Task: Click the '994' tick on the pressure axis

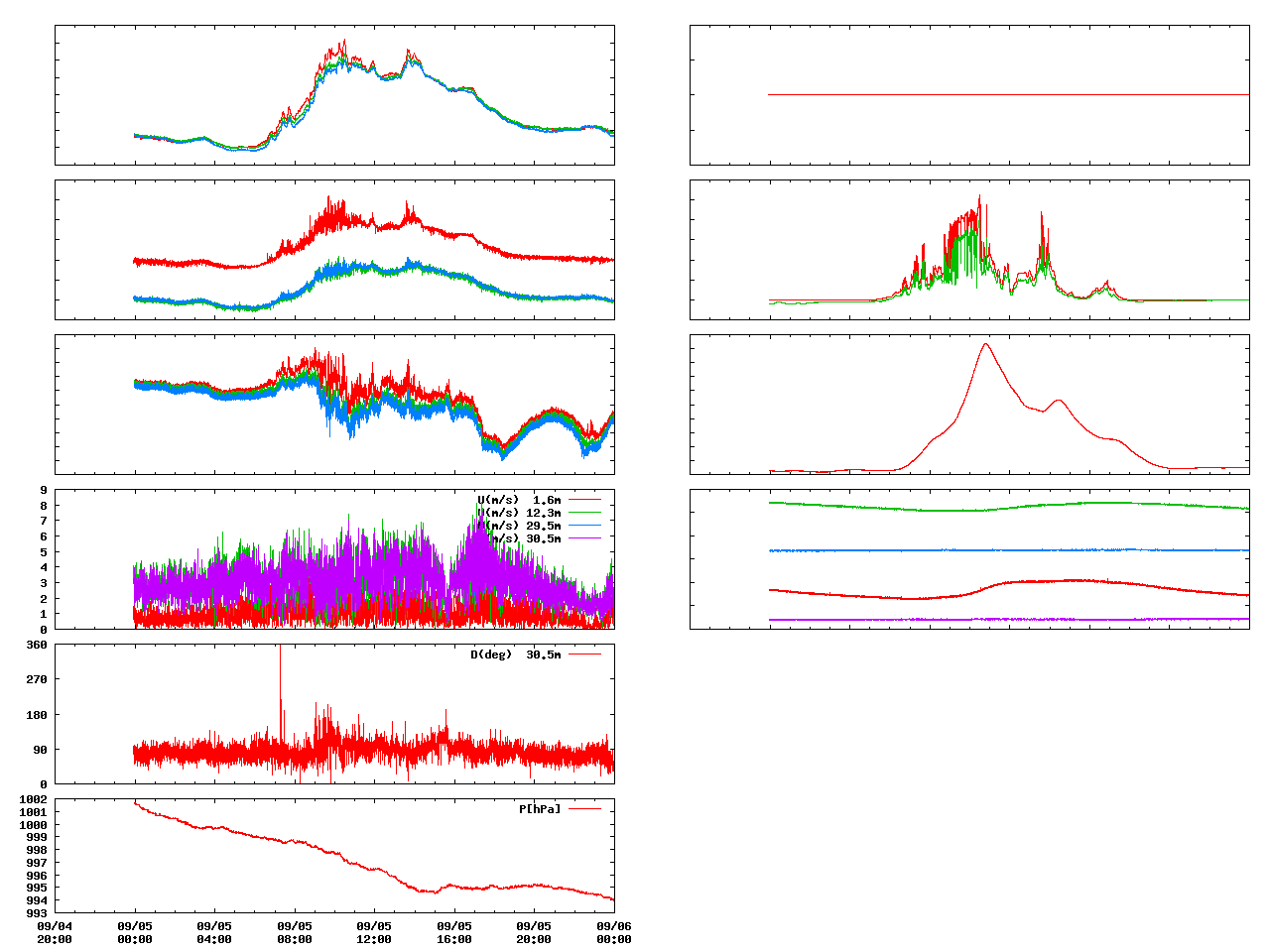Action: 37,900
